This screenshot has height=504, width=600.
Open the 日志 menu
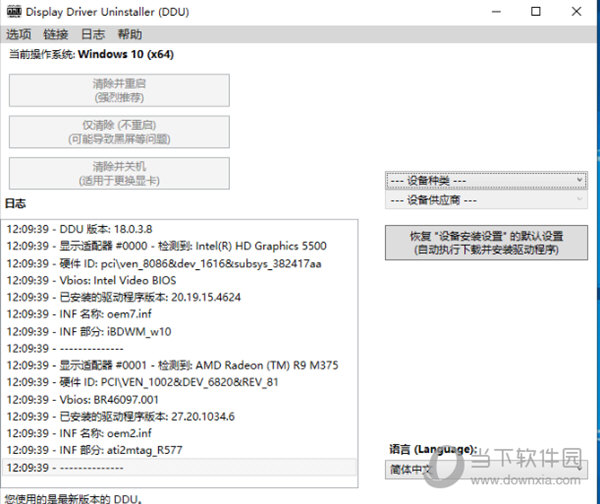click(x=93, y=34)
